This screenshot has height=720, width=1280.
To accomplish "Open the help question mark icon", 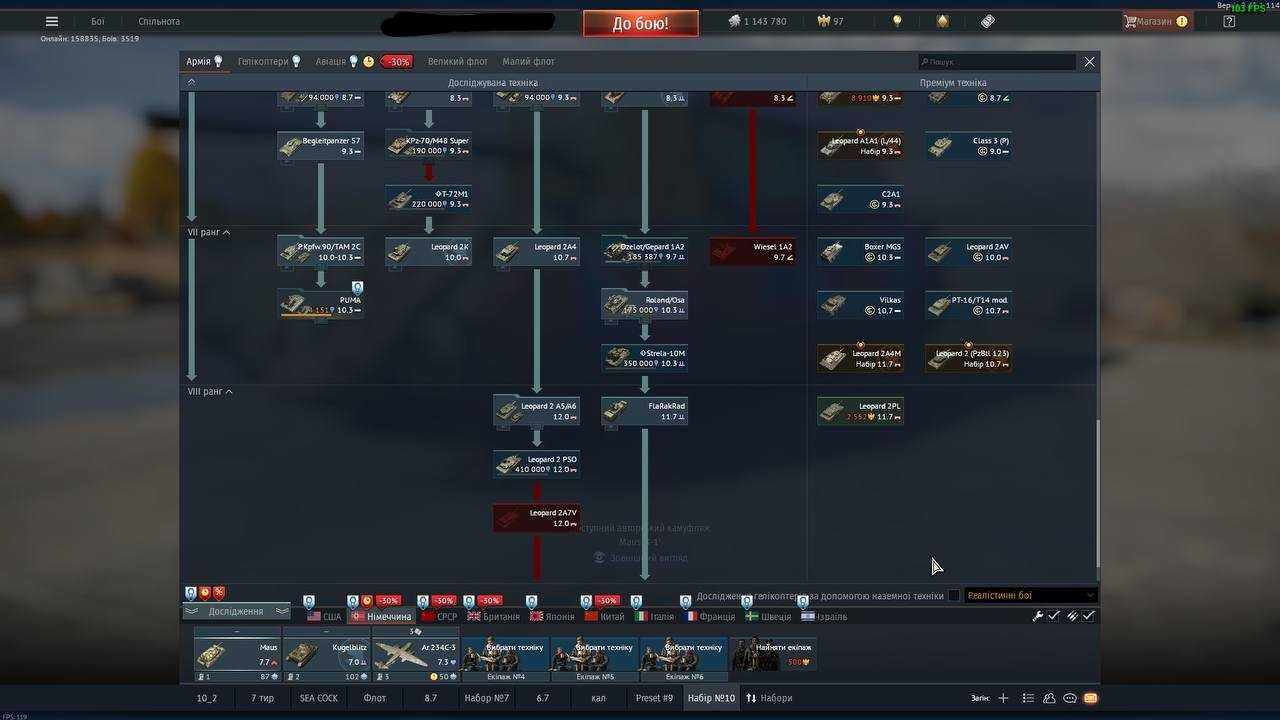I will 1229,21.
